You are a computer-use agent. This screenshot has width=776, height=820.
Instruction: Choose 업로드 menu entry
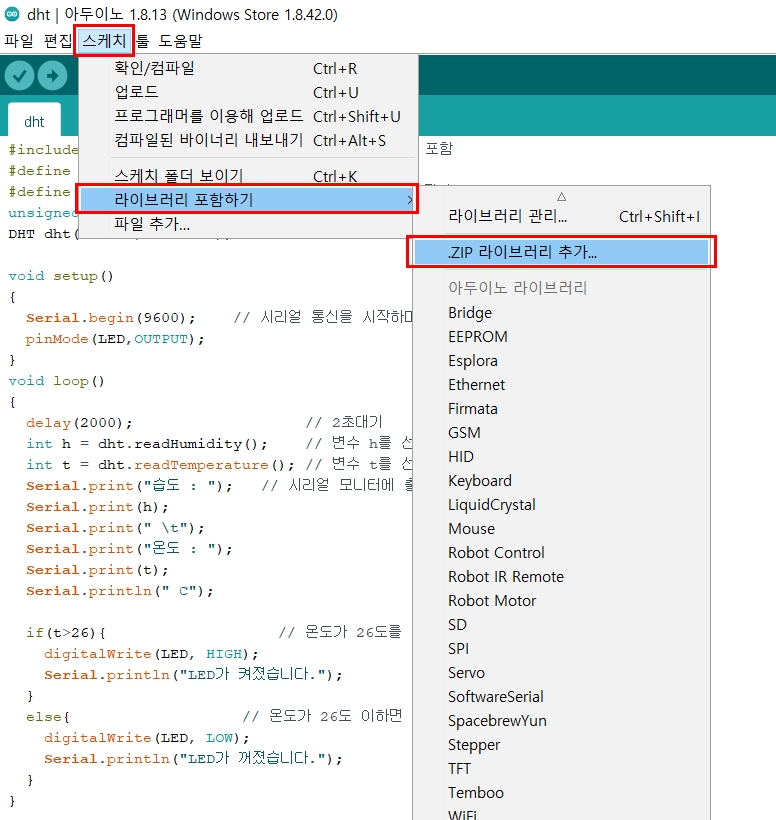[x=248, y=93]
